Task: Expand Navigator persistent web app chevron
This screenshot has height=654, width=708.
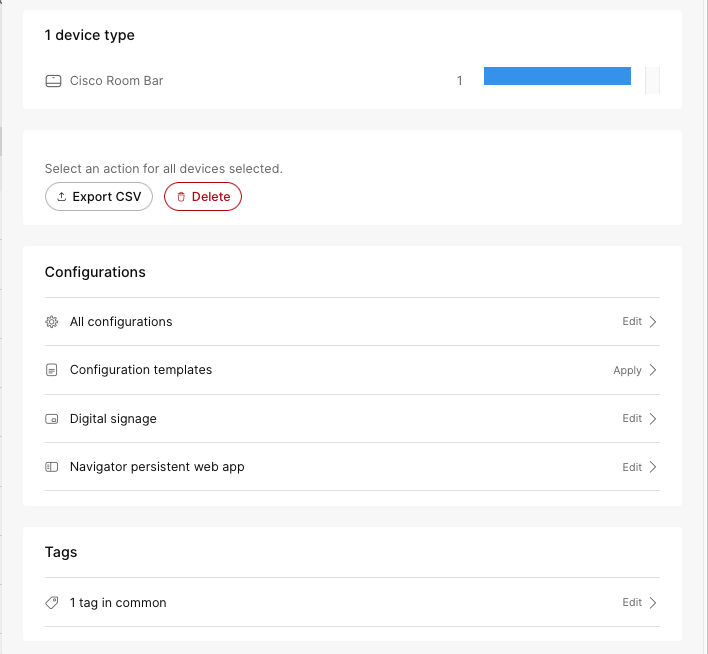Action: tap(653, 467)
